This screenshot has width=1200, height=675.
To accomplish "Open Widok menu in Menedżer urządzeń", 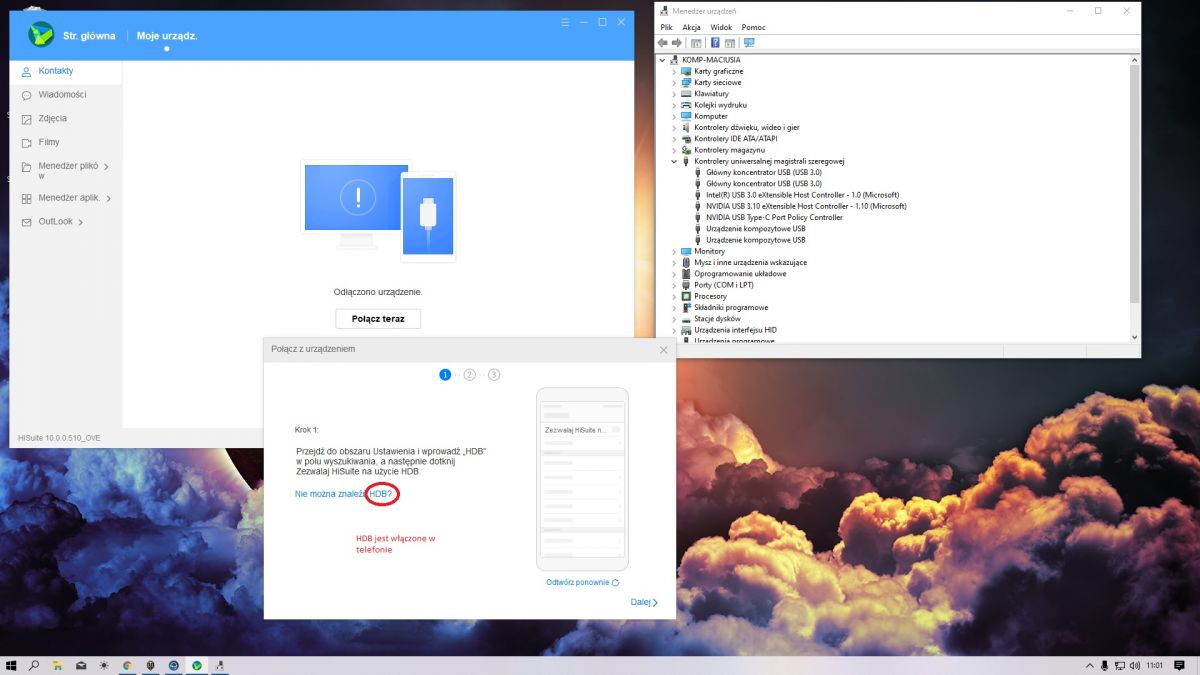I will (x=721, y=27).
